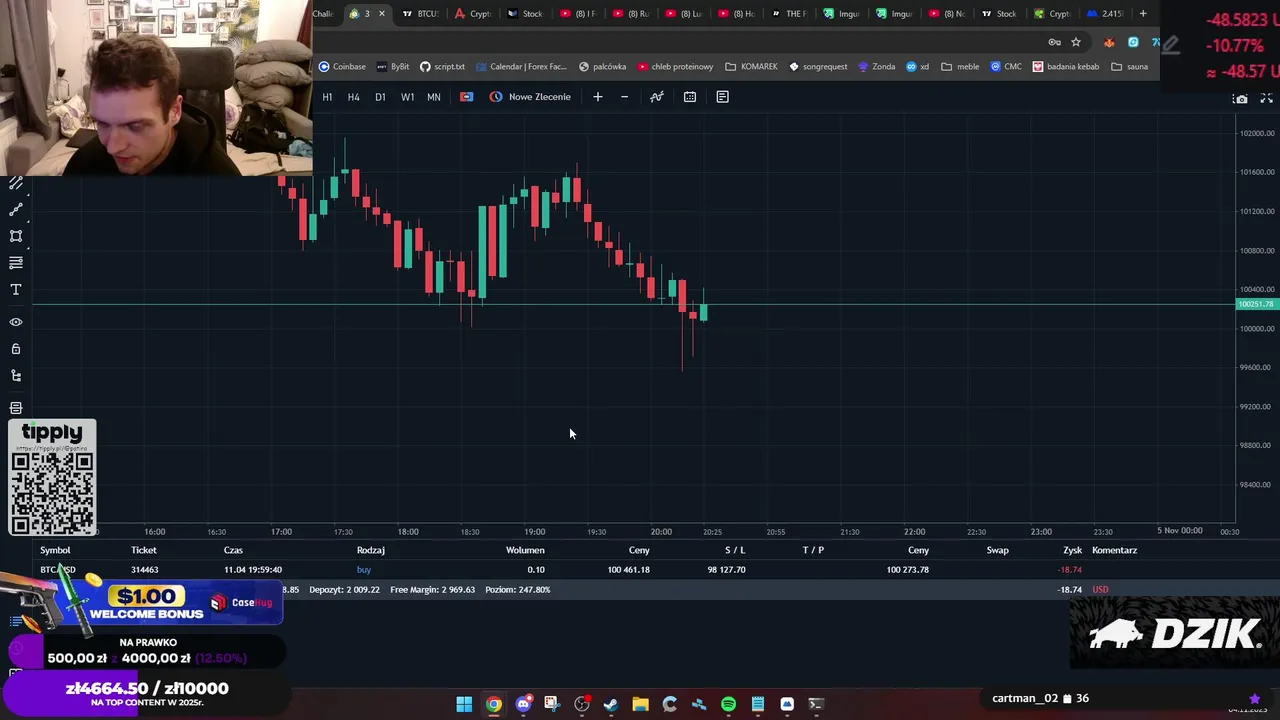Viewport: 1280px width, 720px height.
Task: Click the stop loss value 98 127.70
Action: (726, 570)
